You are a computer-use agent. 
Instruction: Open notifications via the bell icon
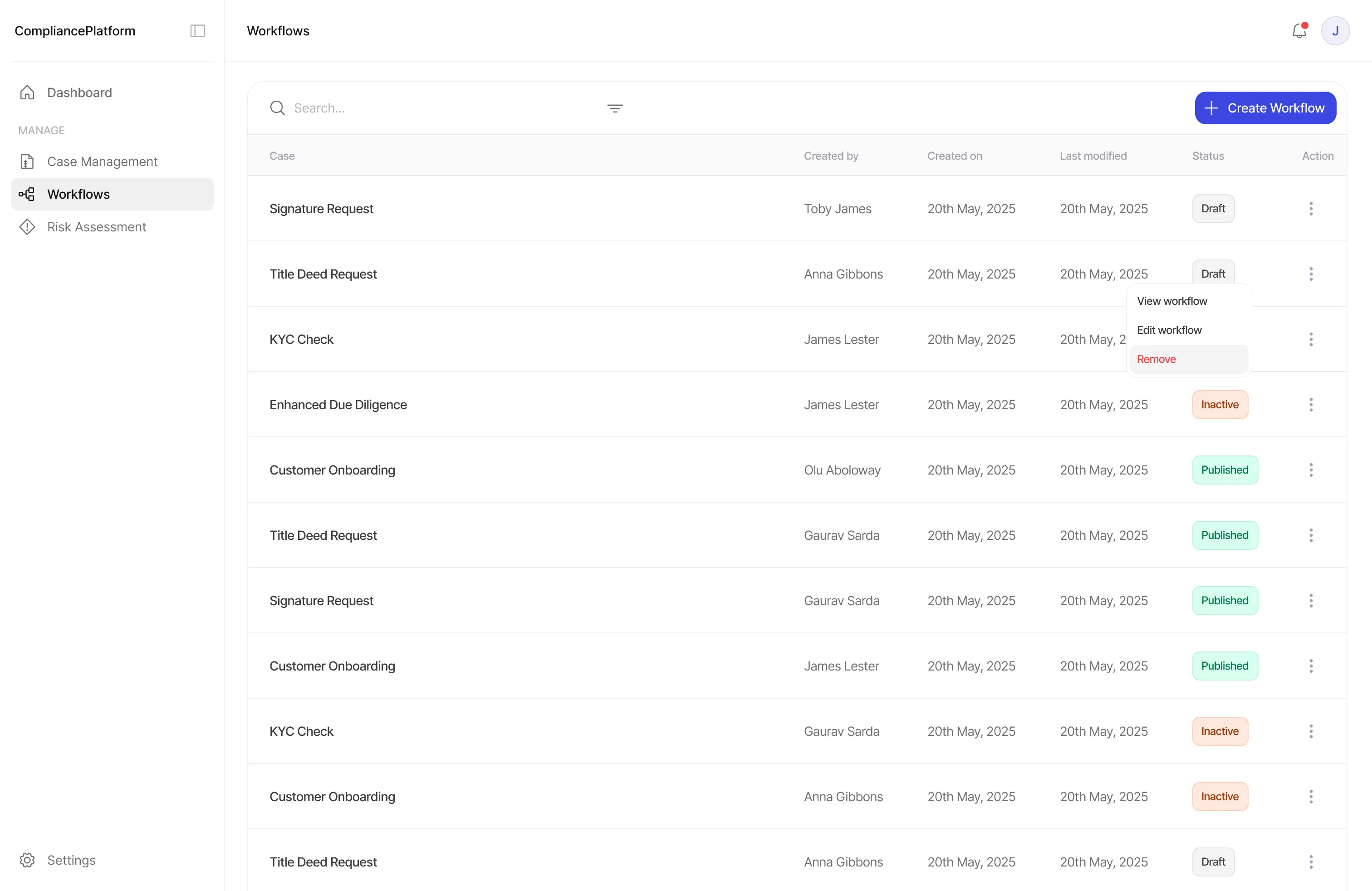click(x=1298, y=30)
